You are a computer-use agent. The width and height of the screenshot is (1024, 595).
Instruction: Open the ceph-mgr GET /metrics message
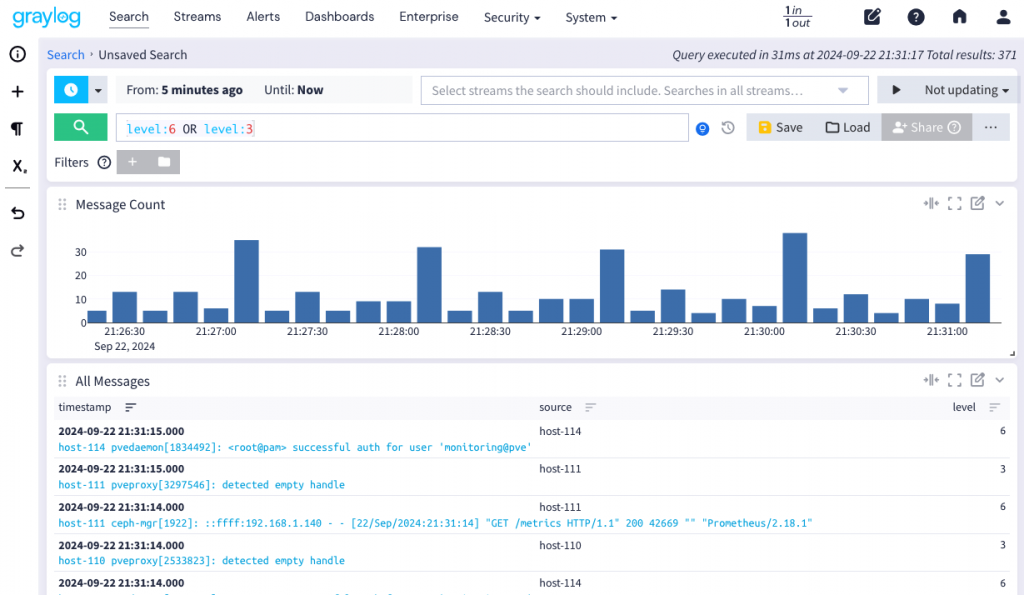coord(435,523)
